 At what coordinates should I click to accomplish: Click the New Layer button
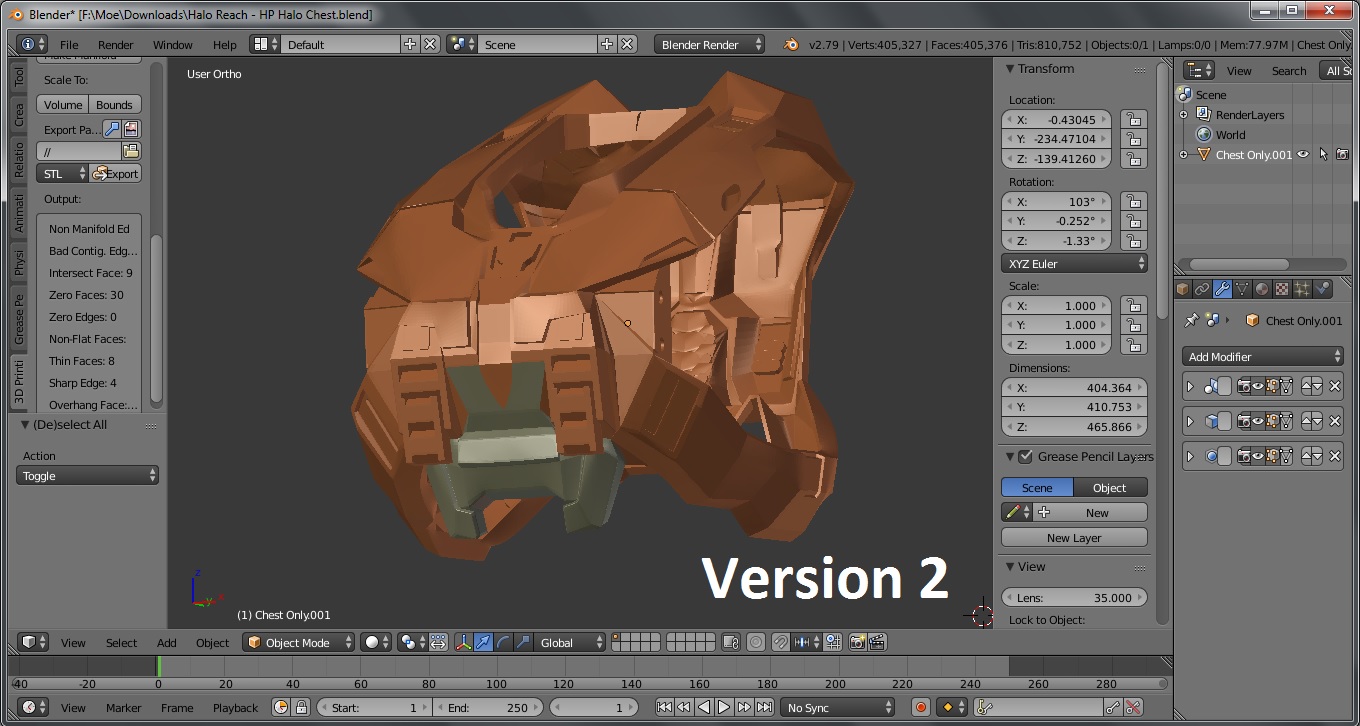pos(1074,537)
